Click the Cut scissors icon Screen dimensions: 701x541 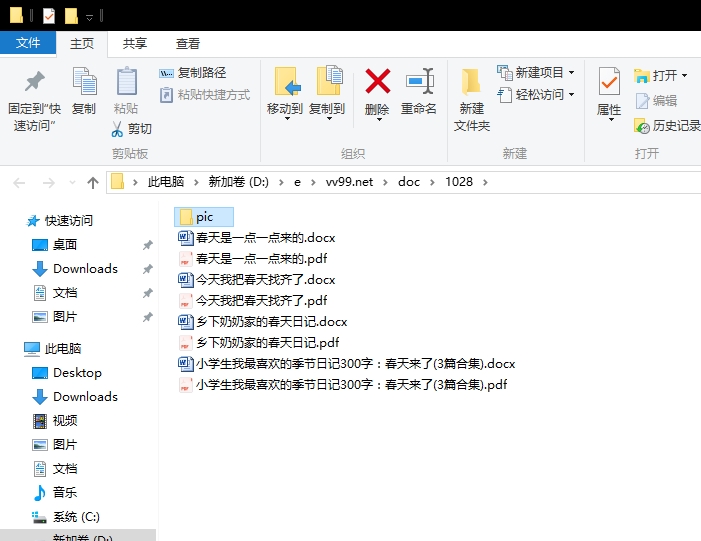point(117,129)
